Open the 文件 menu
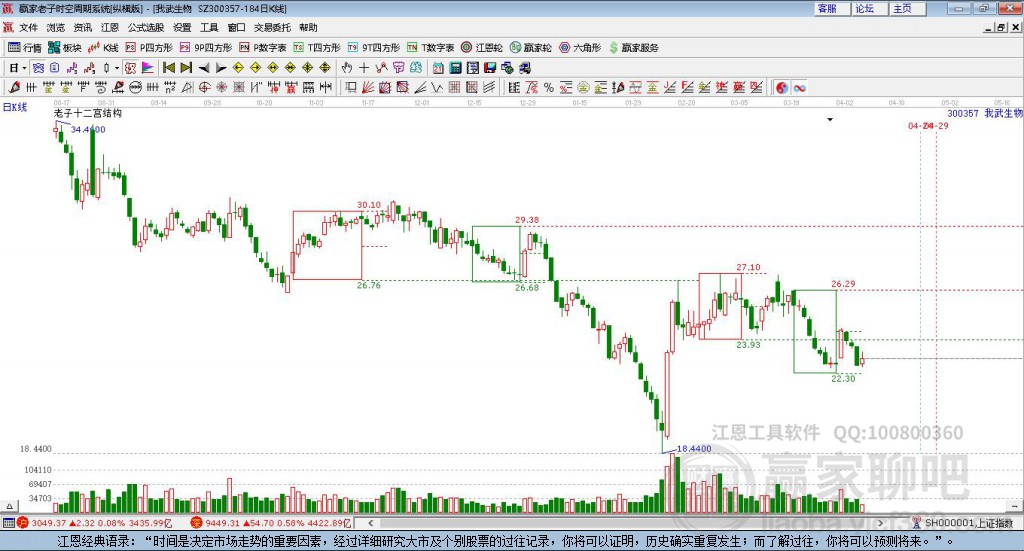The image size is (1024, 551). point(28,27)
